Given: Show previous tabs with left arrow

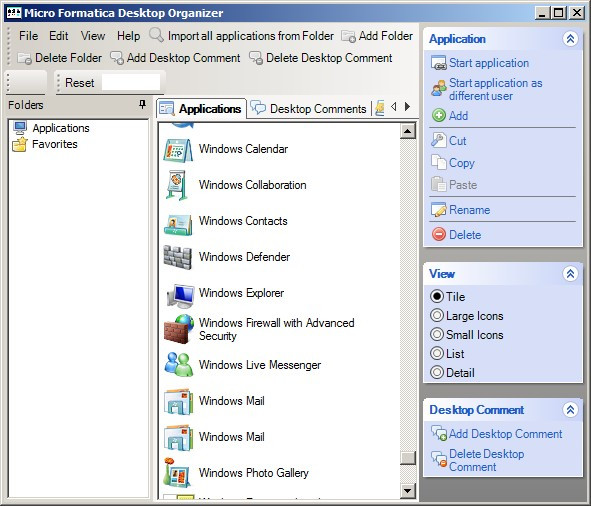Looking at the screenshot, I should click(393, 107).
